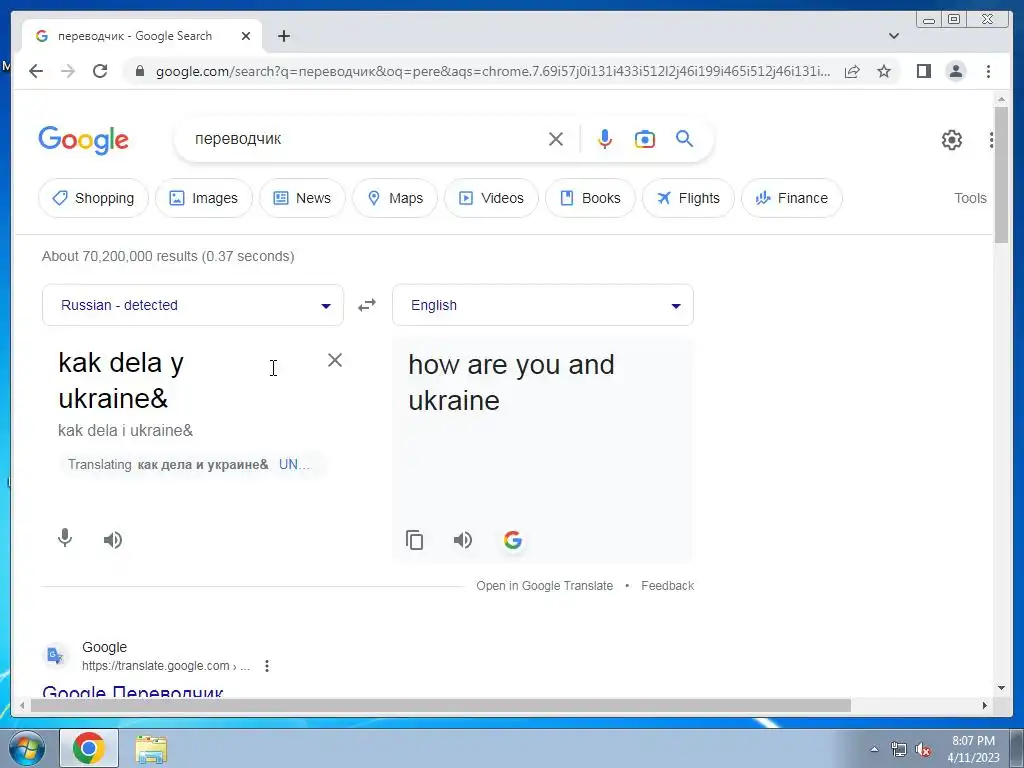
Task: Open Flights results
Action: click(688, 198)
